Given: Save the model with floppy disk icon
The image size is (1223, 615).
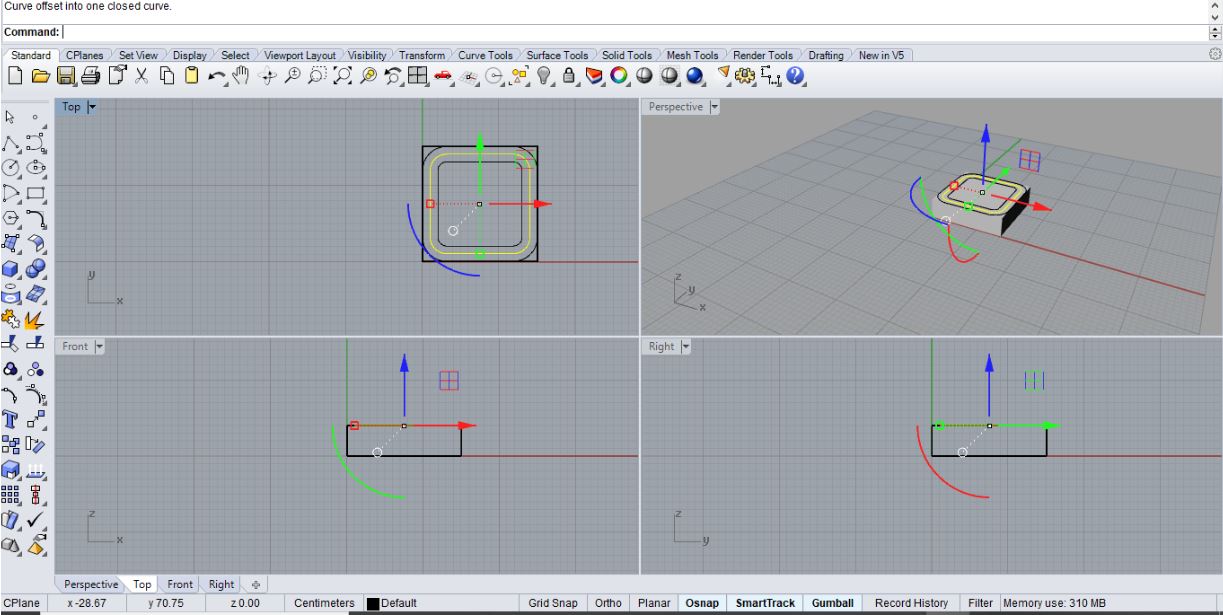Looking at the screenshot, I should pos(66,75).
